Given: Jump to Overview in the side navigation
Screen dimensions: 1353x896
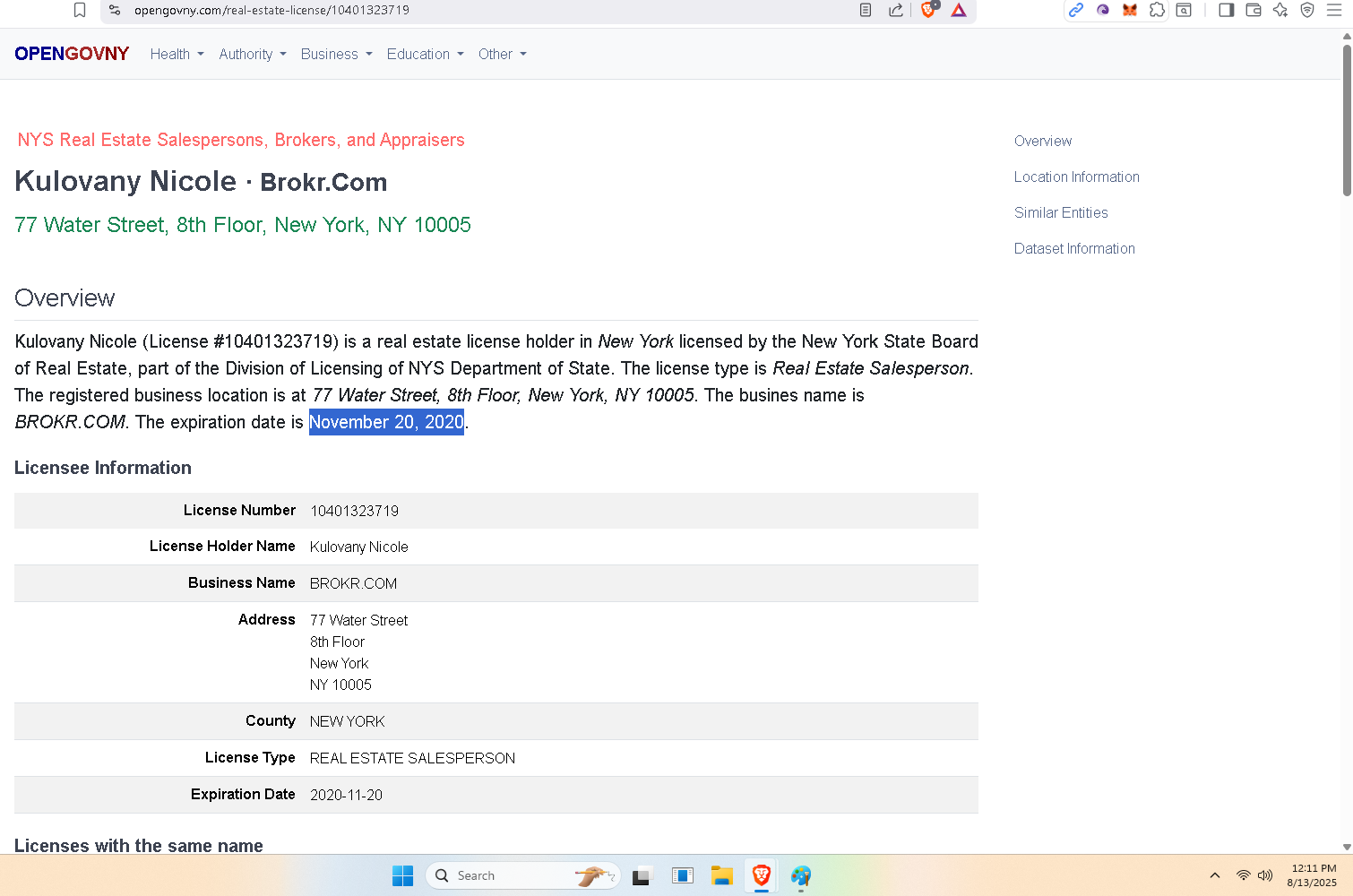Looking at the screenshot, I should point(1043,141).
